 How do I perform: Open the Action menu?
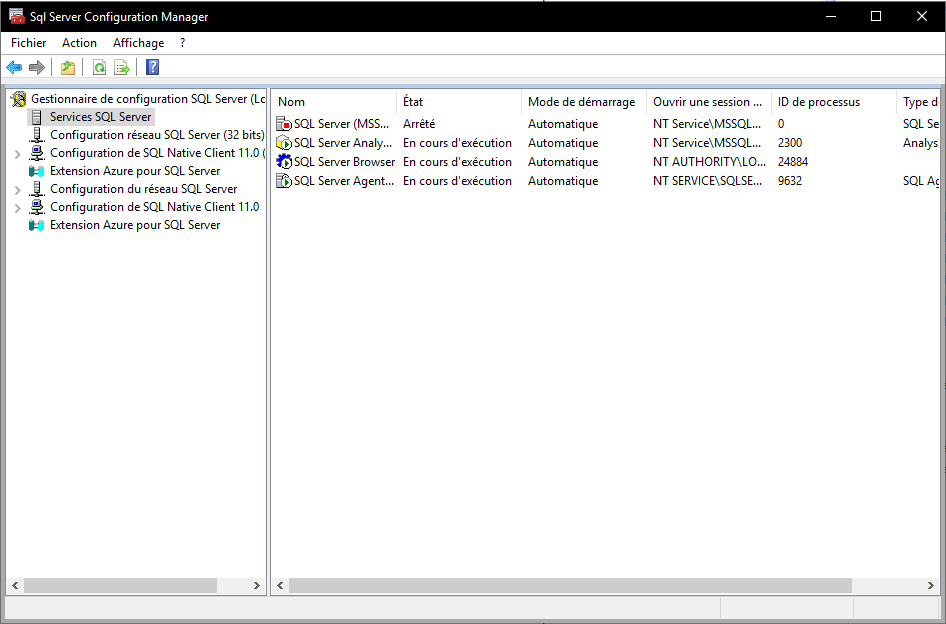pos(79,43)
